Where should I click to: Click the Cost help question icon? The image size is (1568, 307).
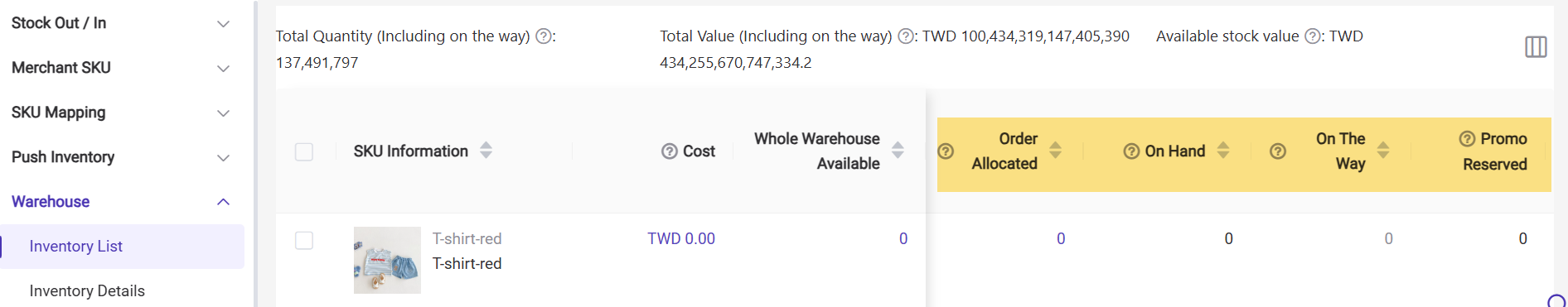coord(670,151)
